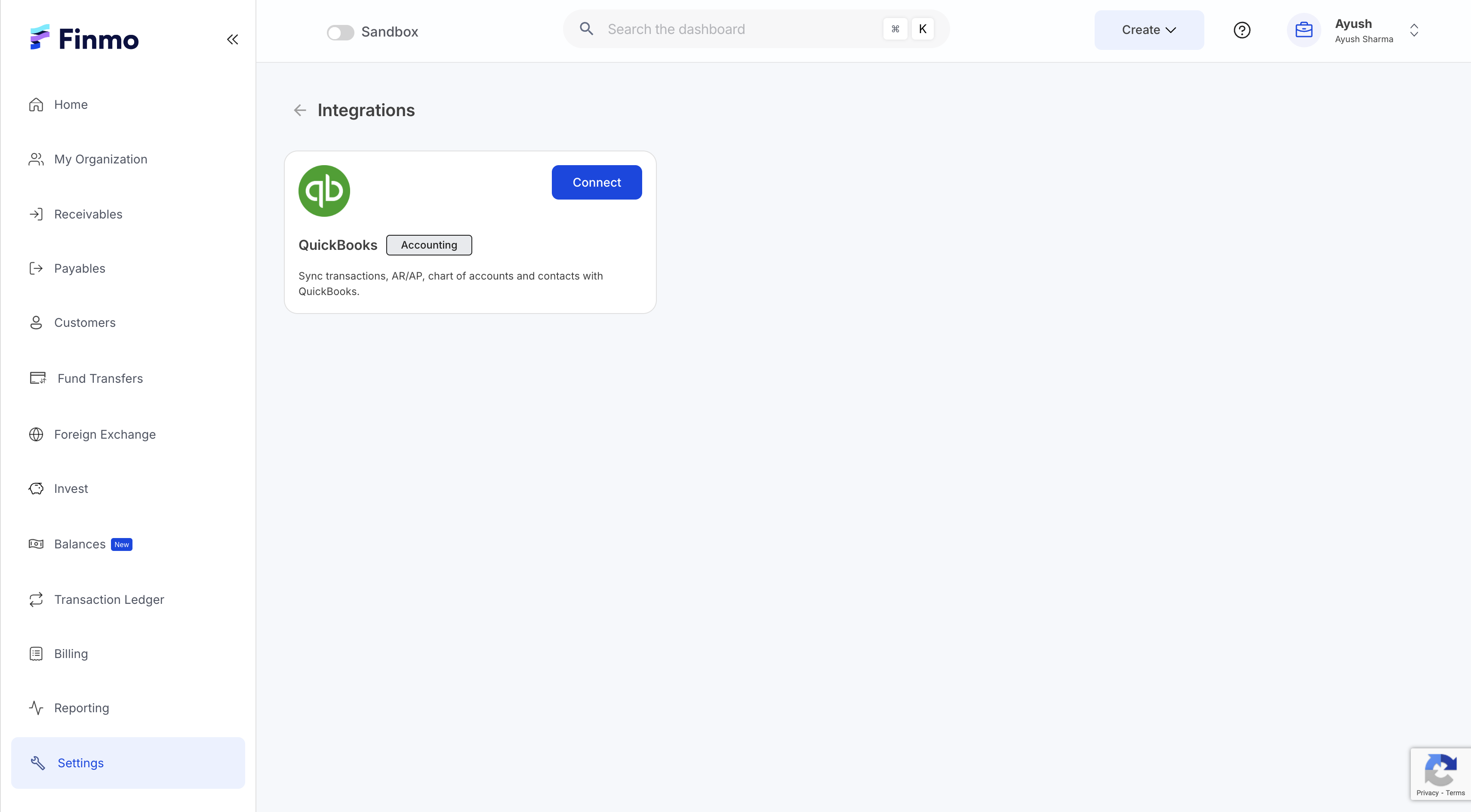Open Balances menu item
The width and height of the screenshot is (1471, 812).
click(80, 544)
